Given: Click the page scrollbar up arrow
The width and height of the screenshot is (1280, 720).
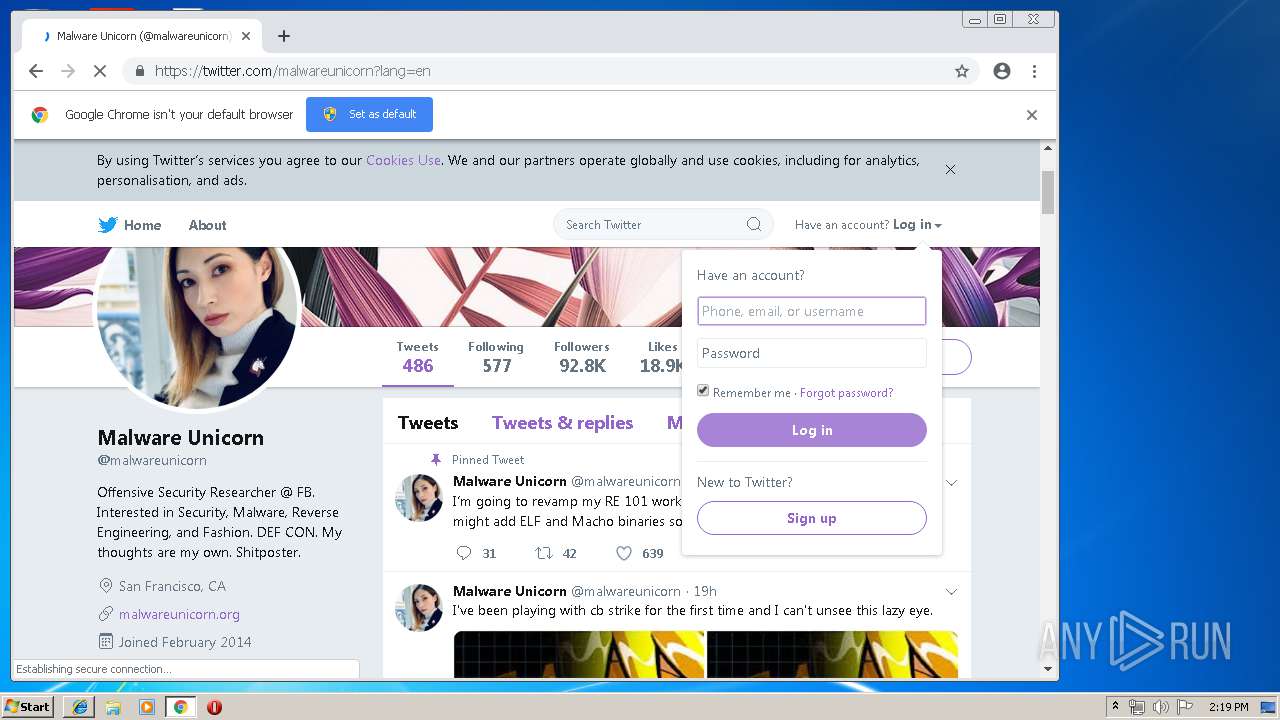Looking at the screenshot, I should 1048,149.
